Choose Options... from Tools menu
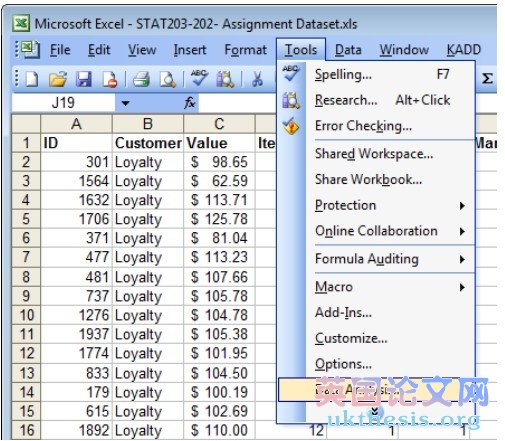 [376, 364]
